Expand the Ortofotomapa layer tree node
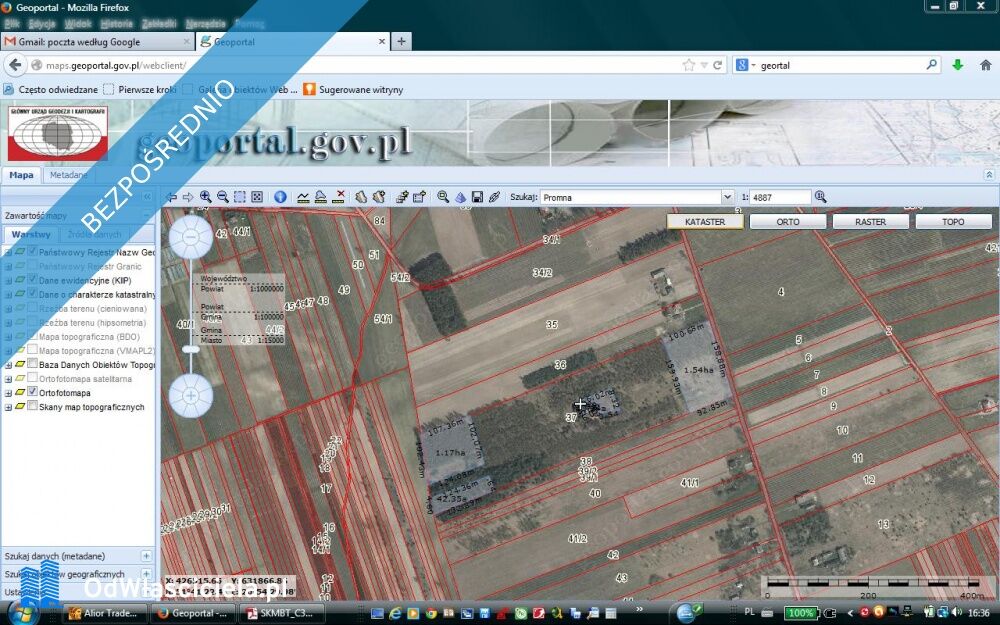The height and width of the screenshot is (625, 1000). 8,393
